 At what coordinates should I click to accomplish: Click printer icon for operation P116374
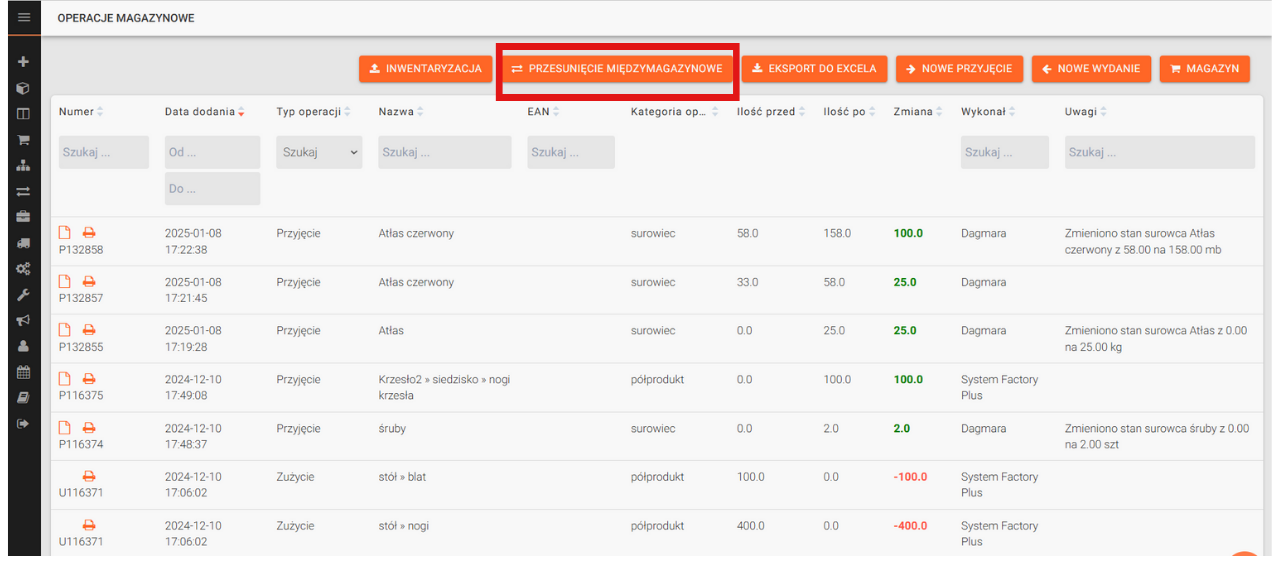pos(89,428)
